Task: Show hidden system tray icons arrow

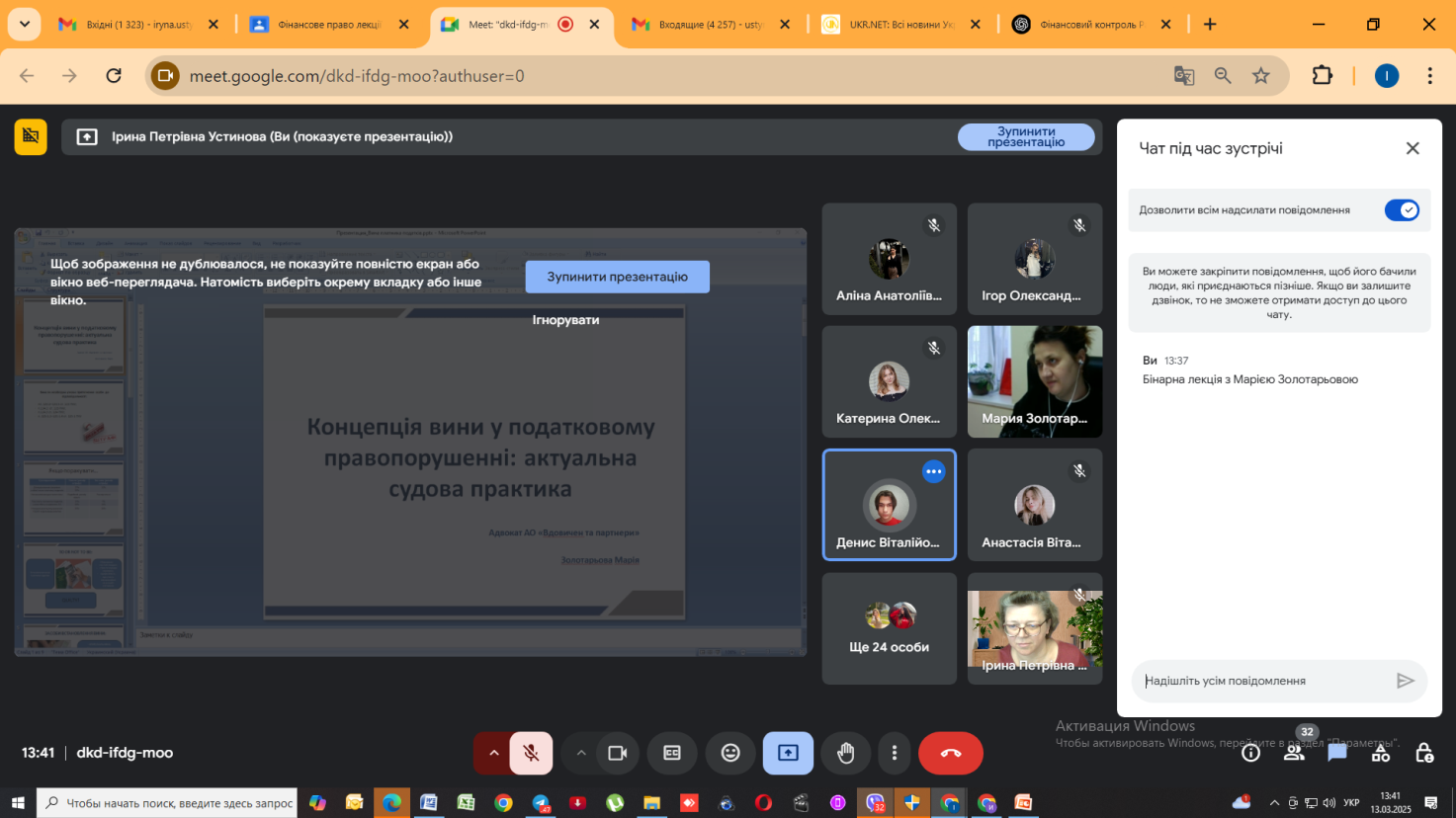Action: 1274,803
